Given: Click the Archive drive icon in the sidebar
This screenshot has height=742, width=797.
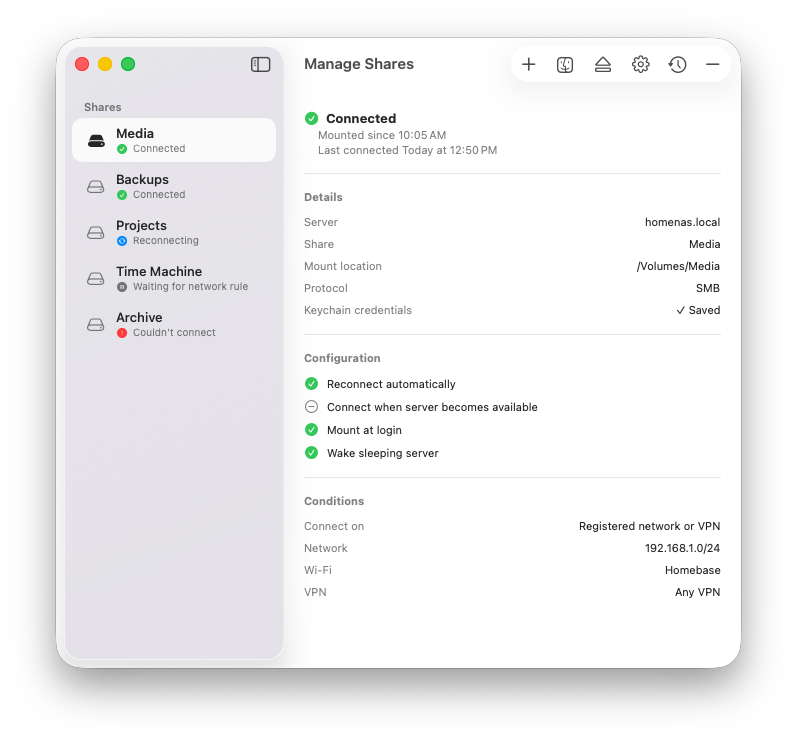Looking at the screenshot, I should (96, 325).
